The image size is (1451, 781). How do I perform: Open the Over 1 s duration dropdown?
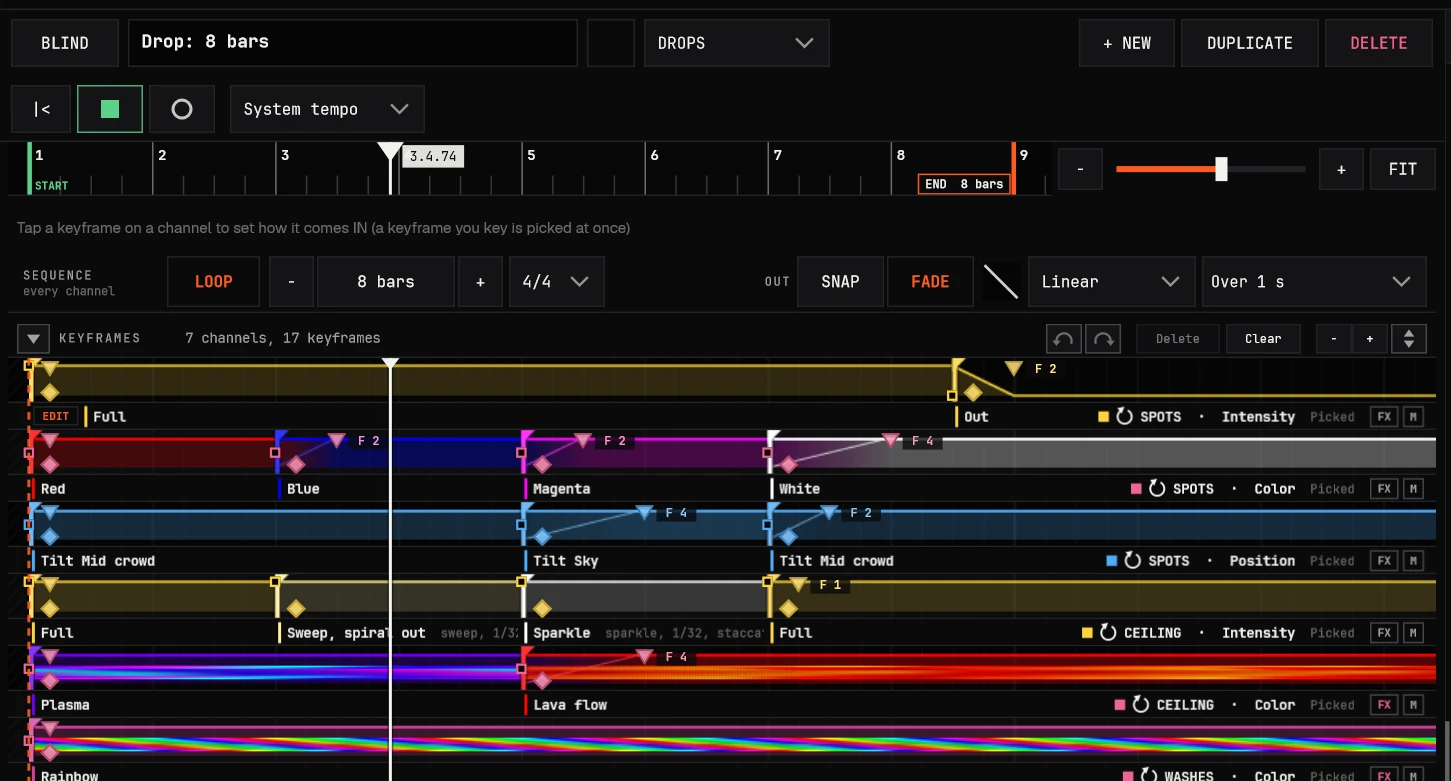[1313, 282]
